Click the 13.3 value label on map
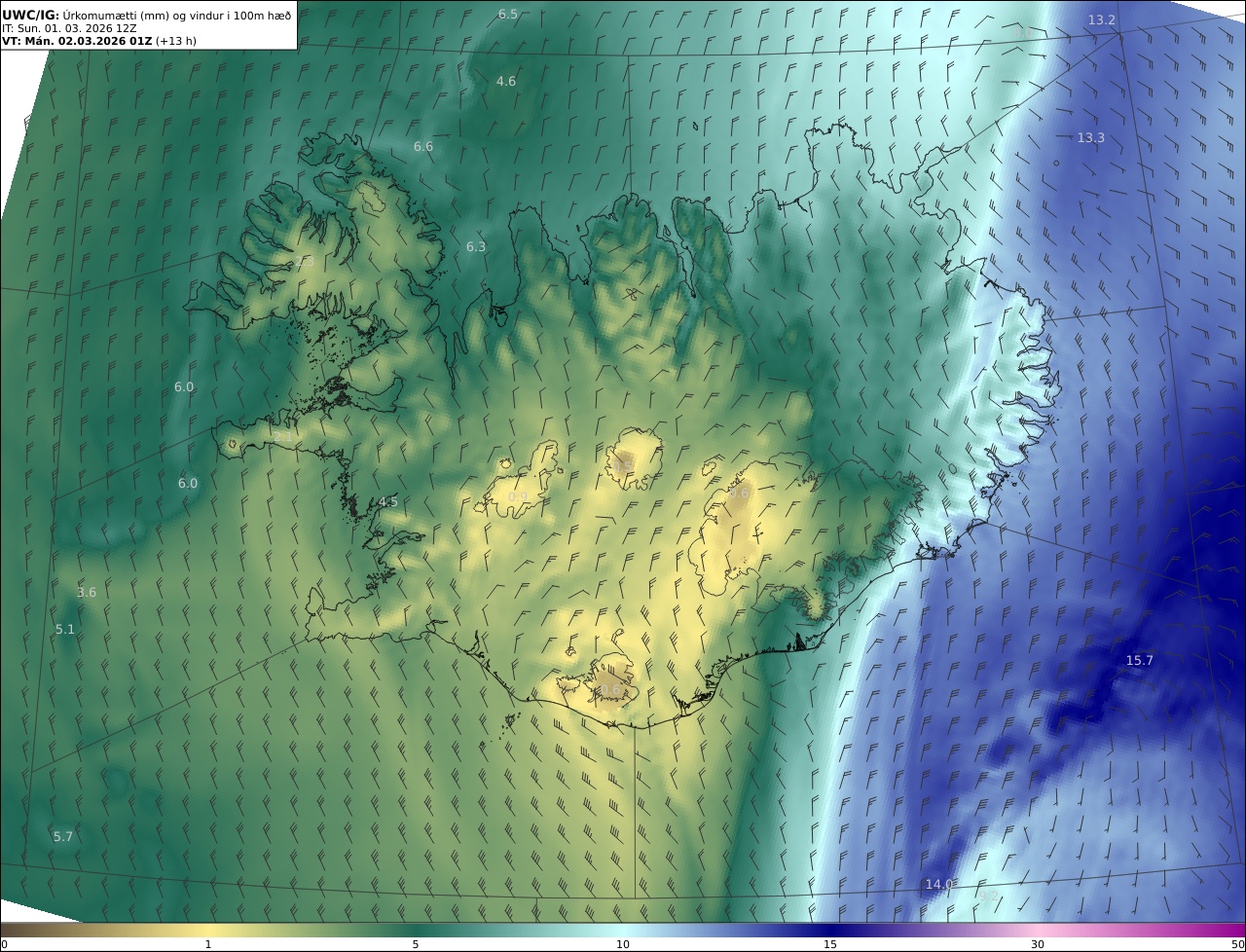 point(1090,137)
